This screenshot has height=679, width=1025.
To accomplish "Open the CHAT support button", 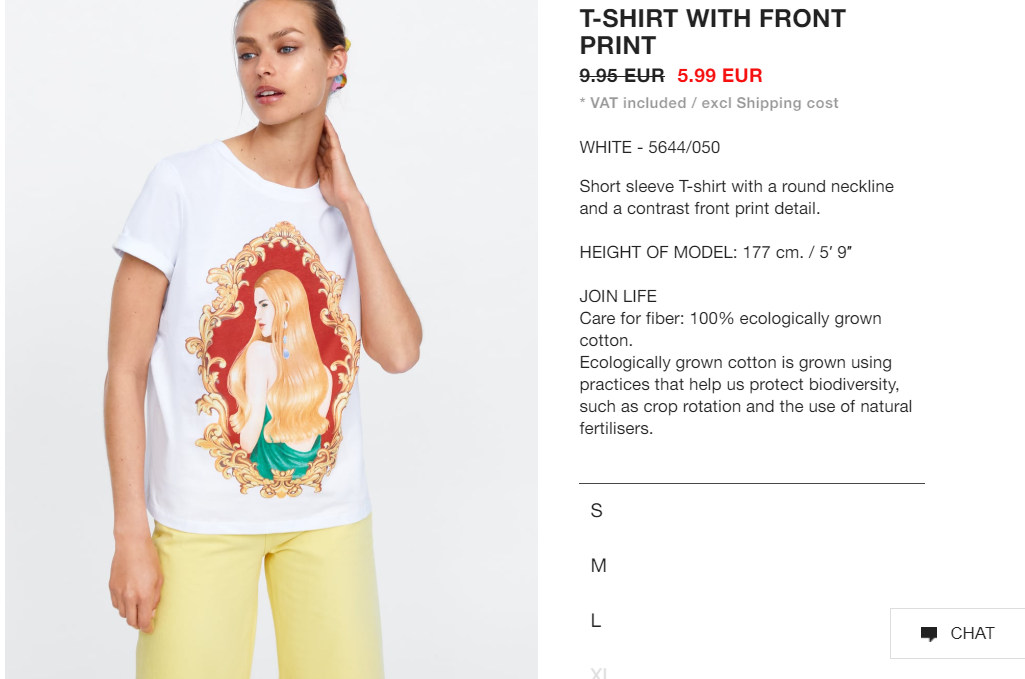I will click(x=957, y=633).
